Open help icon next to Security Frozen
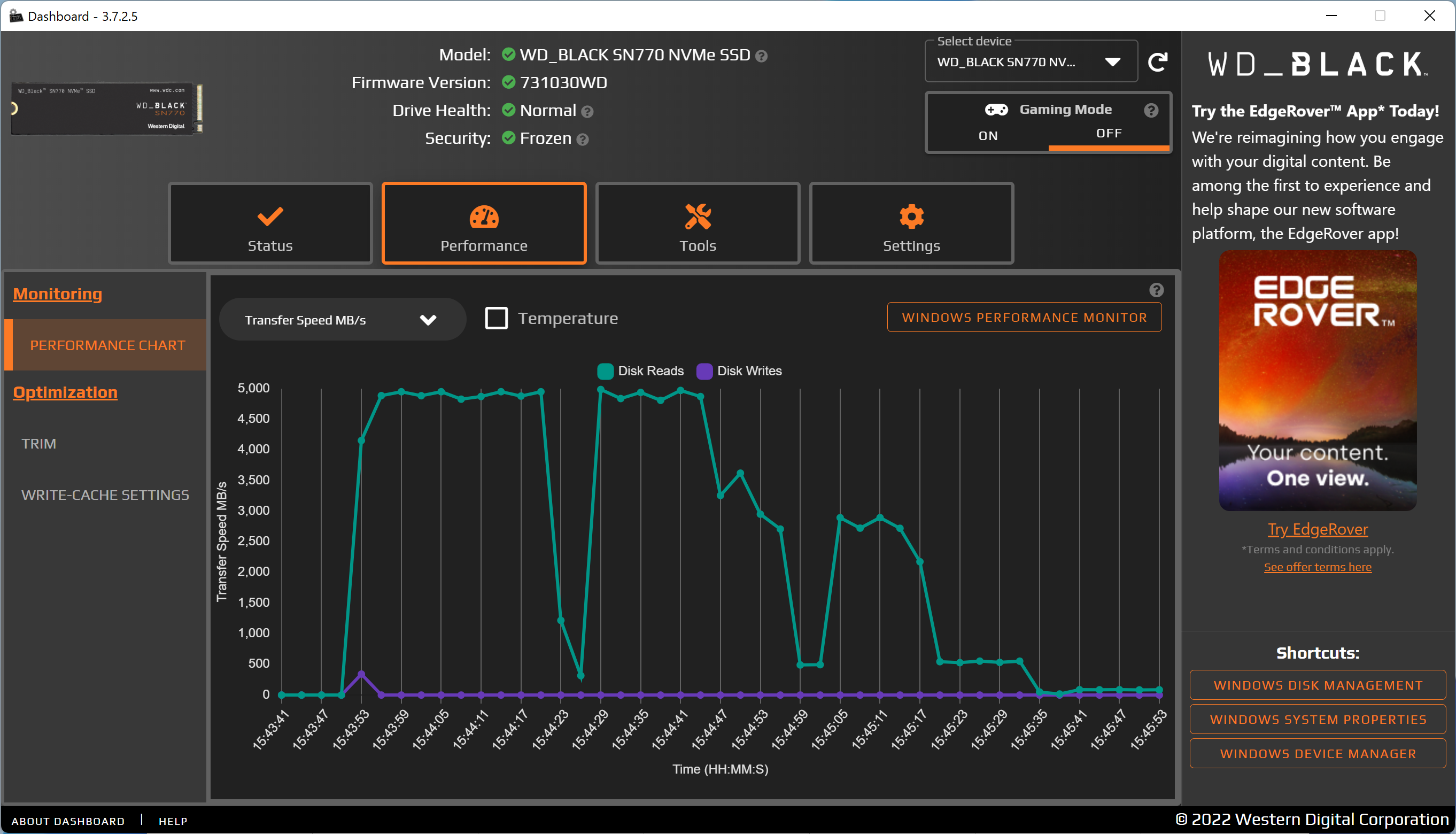Image resolution: width=1456 pixels, height=834 pixels. point(582,140)
